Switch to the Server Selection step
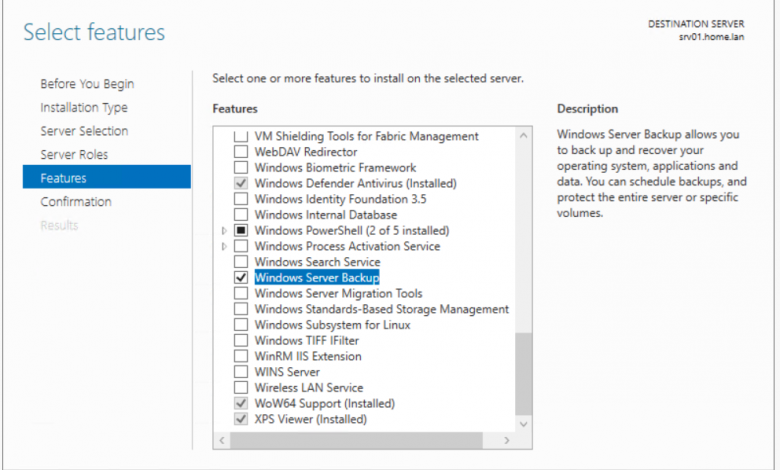This screenshot has height=470, width=780. click(84, 131)
